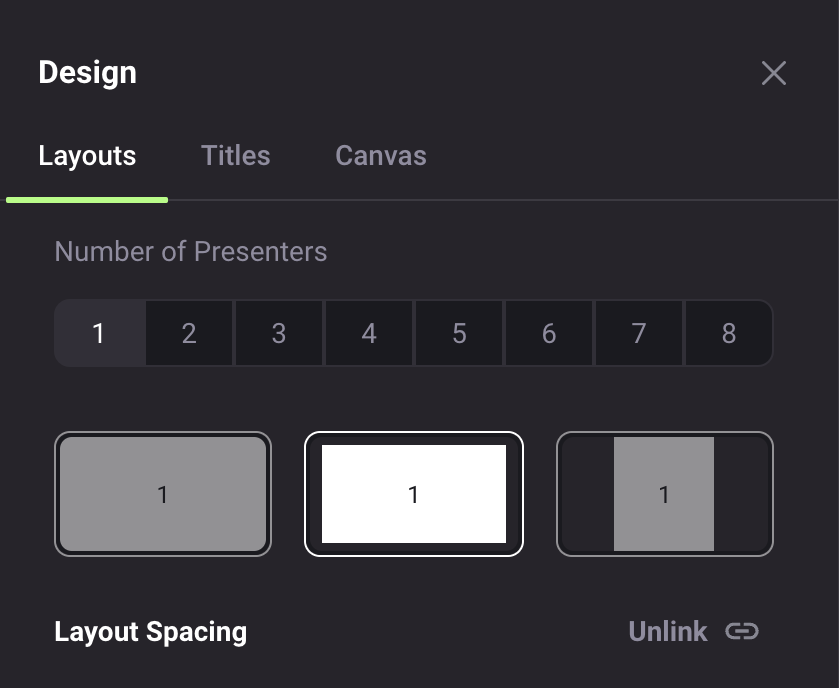Select 6 in the presenter count selector
This screenshot has width=839, height=688.
coord(549,333)
